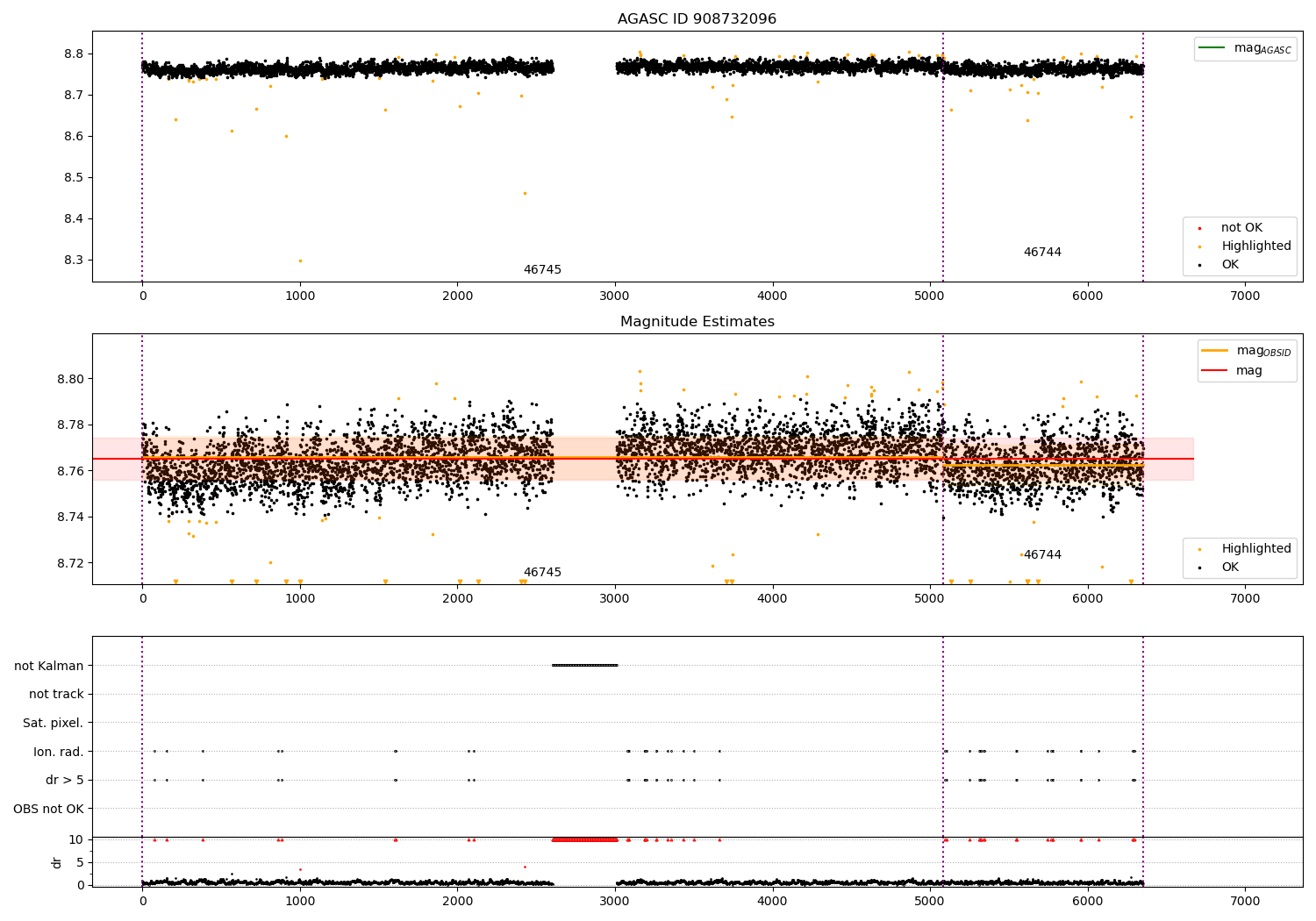Click the 46745 label in the top plot
The width and height of the screenshot is (1316, 921).
click(542, 270)
